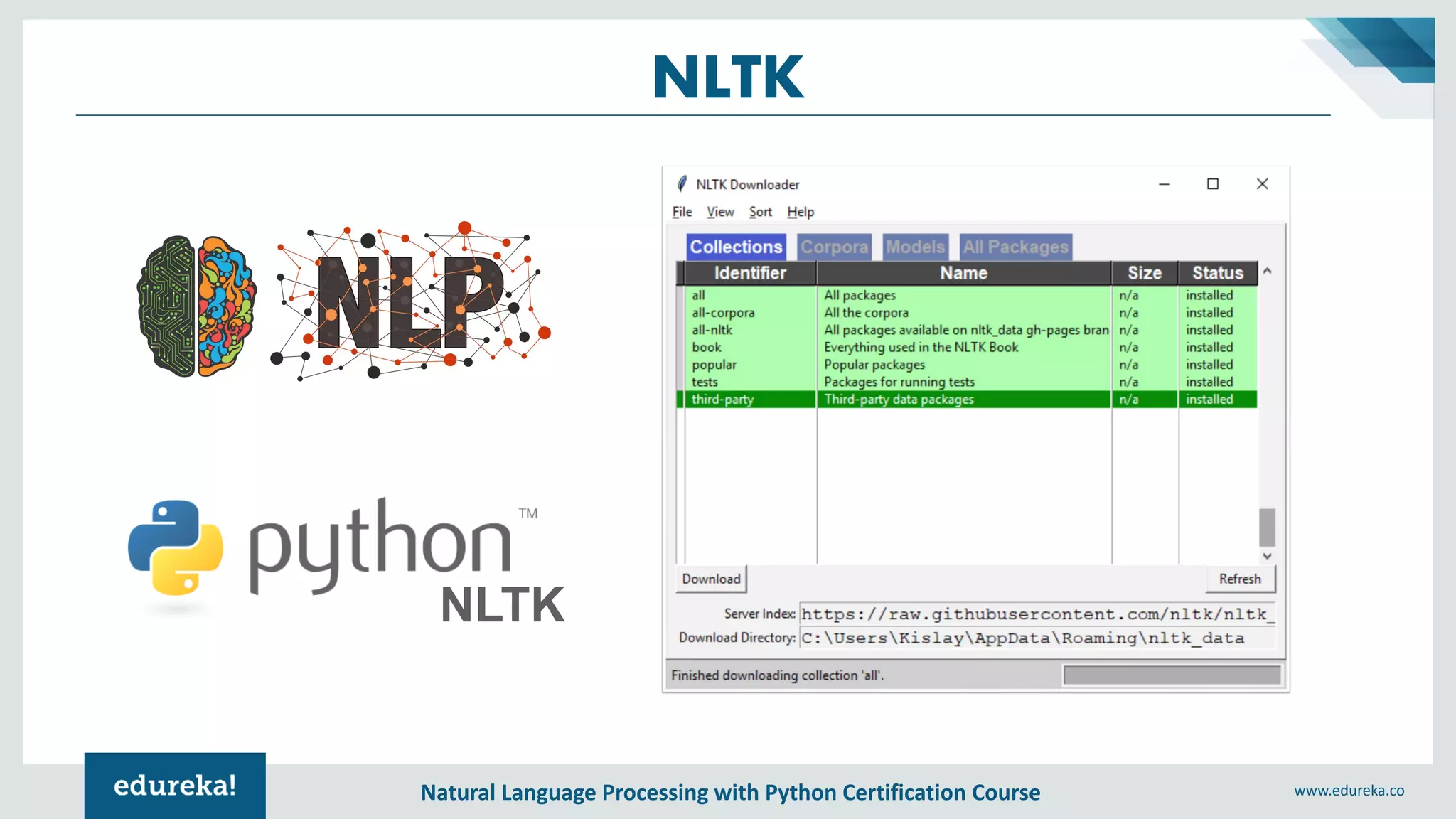Click the edureka! logo
The height and width of the screenshot is (819, 1456).
click(x=175, y=786)
